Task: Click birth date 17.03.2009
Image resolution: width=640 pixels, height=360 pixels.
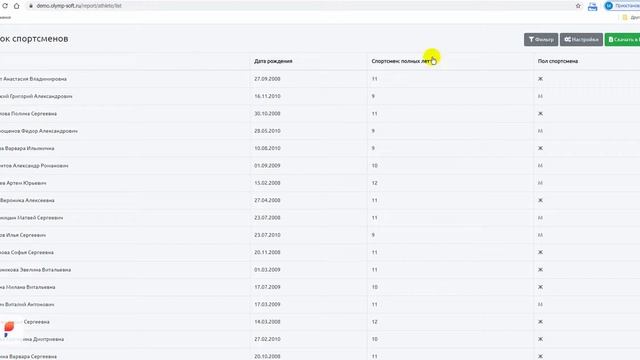Action: (x=267, y=304)
